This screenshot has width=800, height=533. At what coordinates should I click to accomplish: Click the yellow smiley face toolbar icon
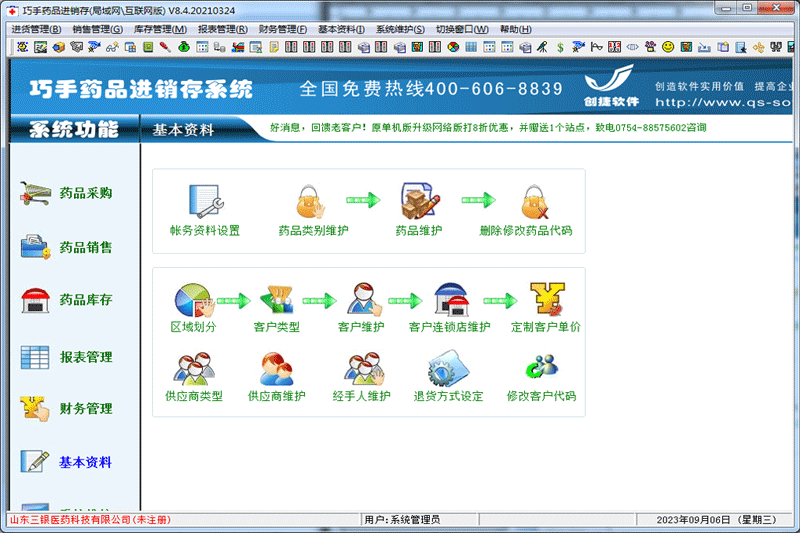[667, 47]
